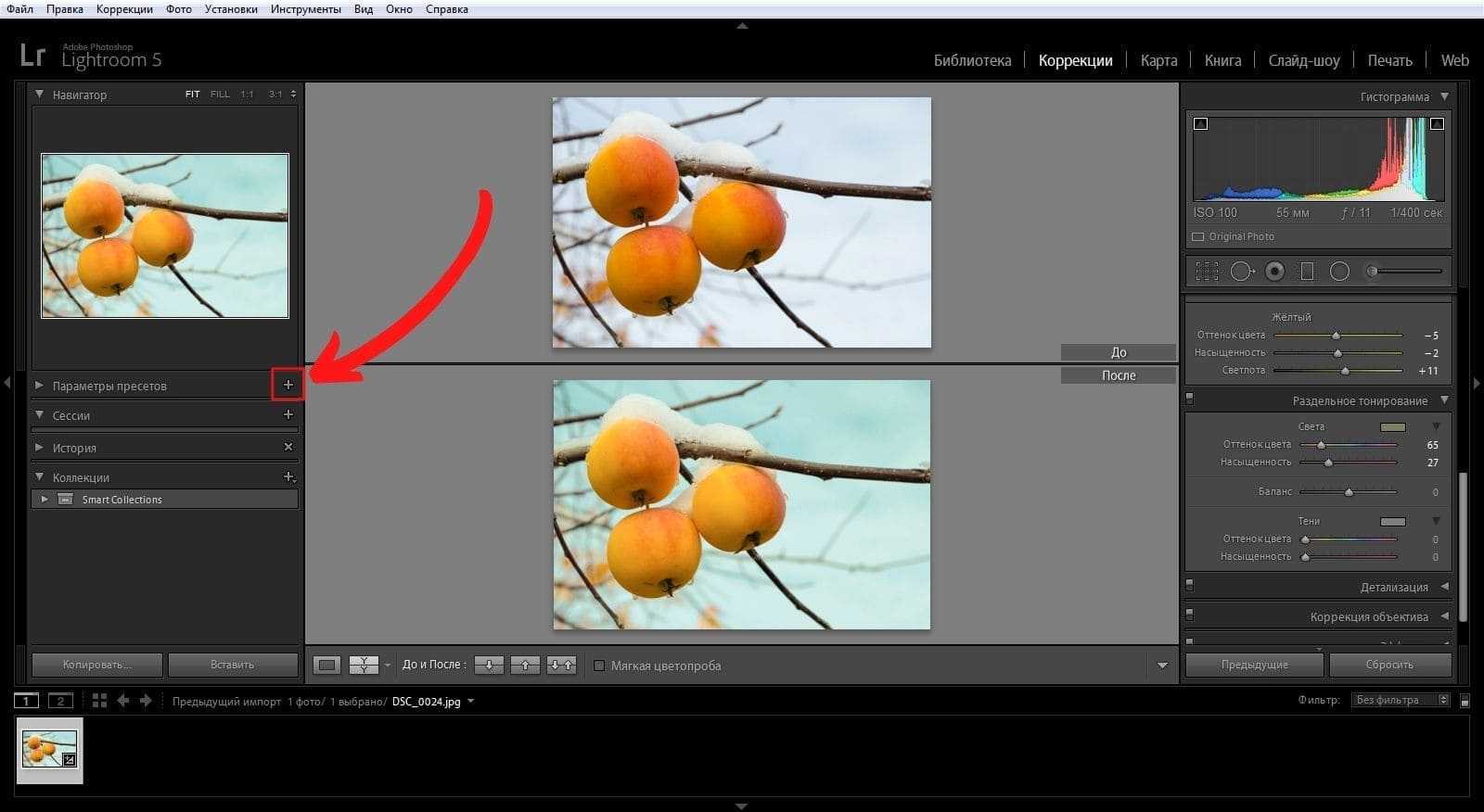Screen dimensions: 1484x812
Task: Select the Crop Overlay tool icon
Action: pos(1207,271)
